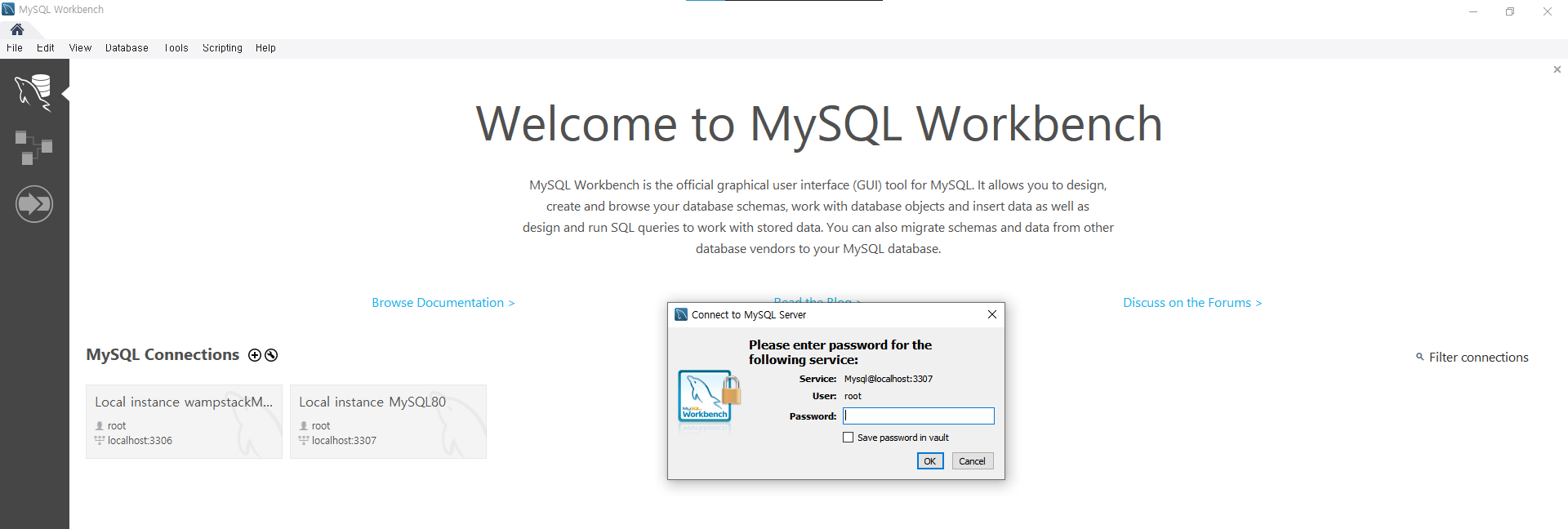The width and height of the screenshot is (1568, 529).
Task: Select the MySQL connections dolphin sidebar icon
Action: (x=33, y=91)
